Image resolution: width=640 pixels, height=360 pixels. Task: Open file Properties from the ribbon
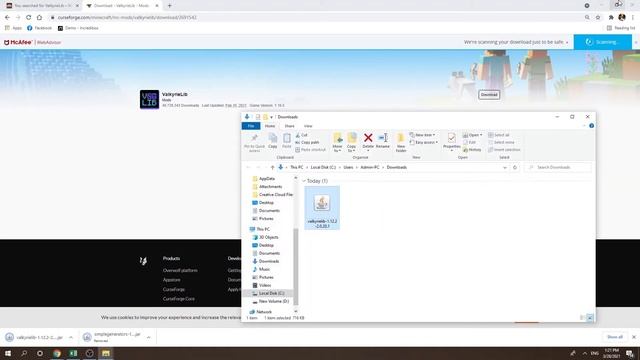click(451, 142)
